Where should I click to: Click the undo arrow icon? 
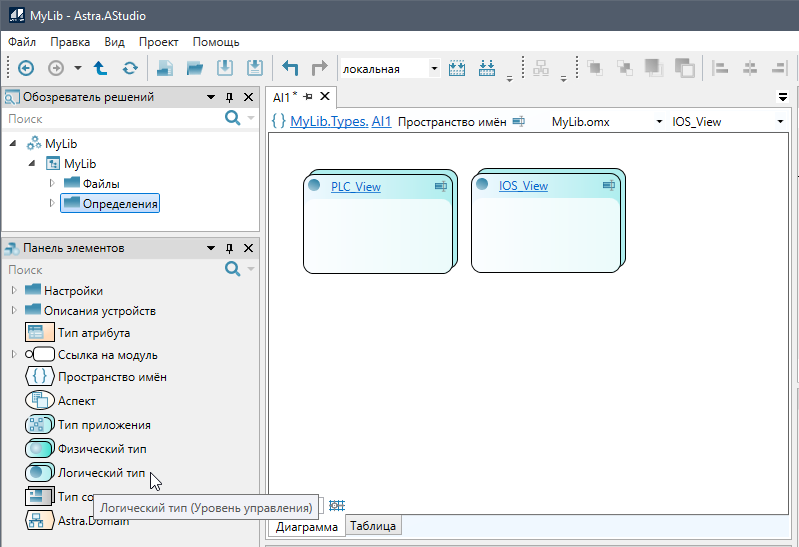(290, 68)
